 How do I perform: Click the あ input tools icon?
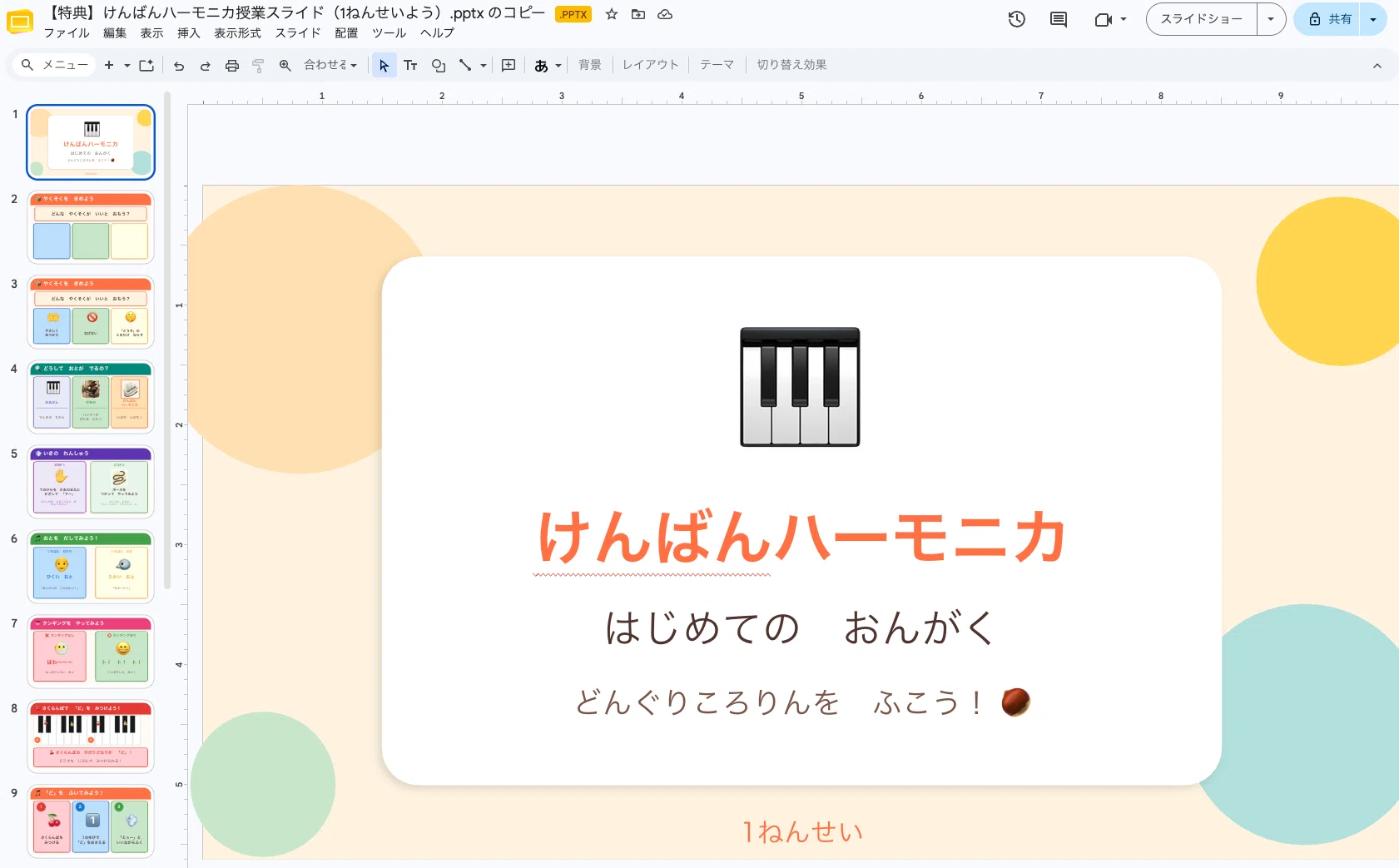pyautogui.click(x=541, y=65)
